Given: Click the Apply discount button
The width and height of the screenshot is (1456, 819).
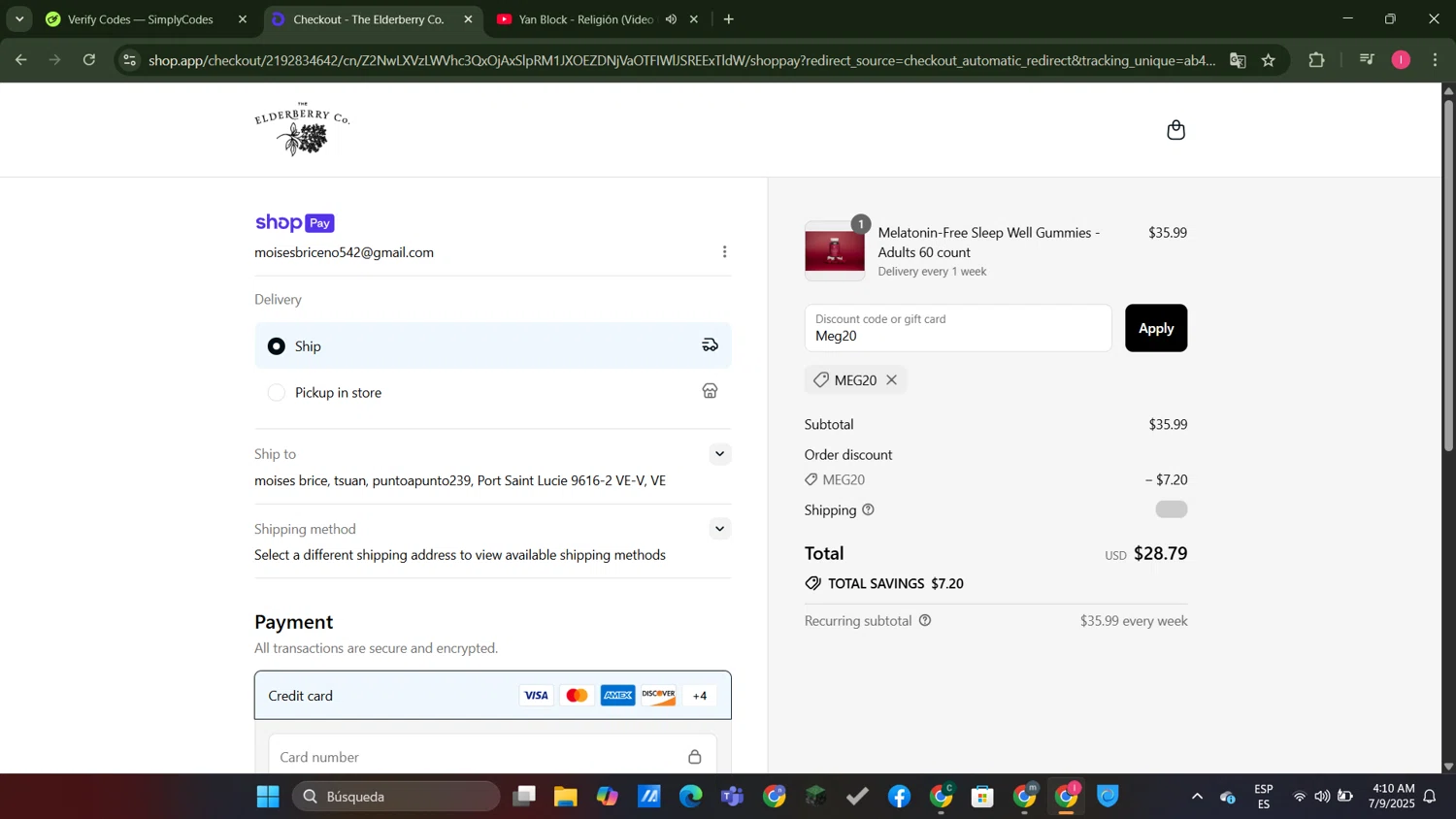Looking at the screenshot, I should tap(1155, 328).
